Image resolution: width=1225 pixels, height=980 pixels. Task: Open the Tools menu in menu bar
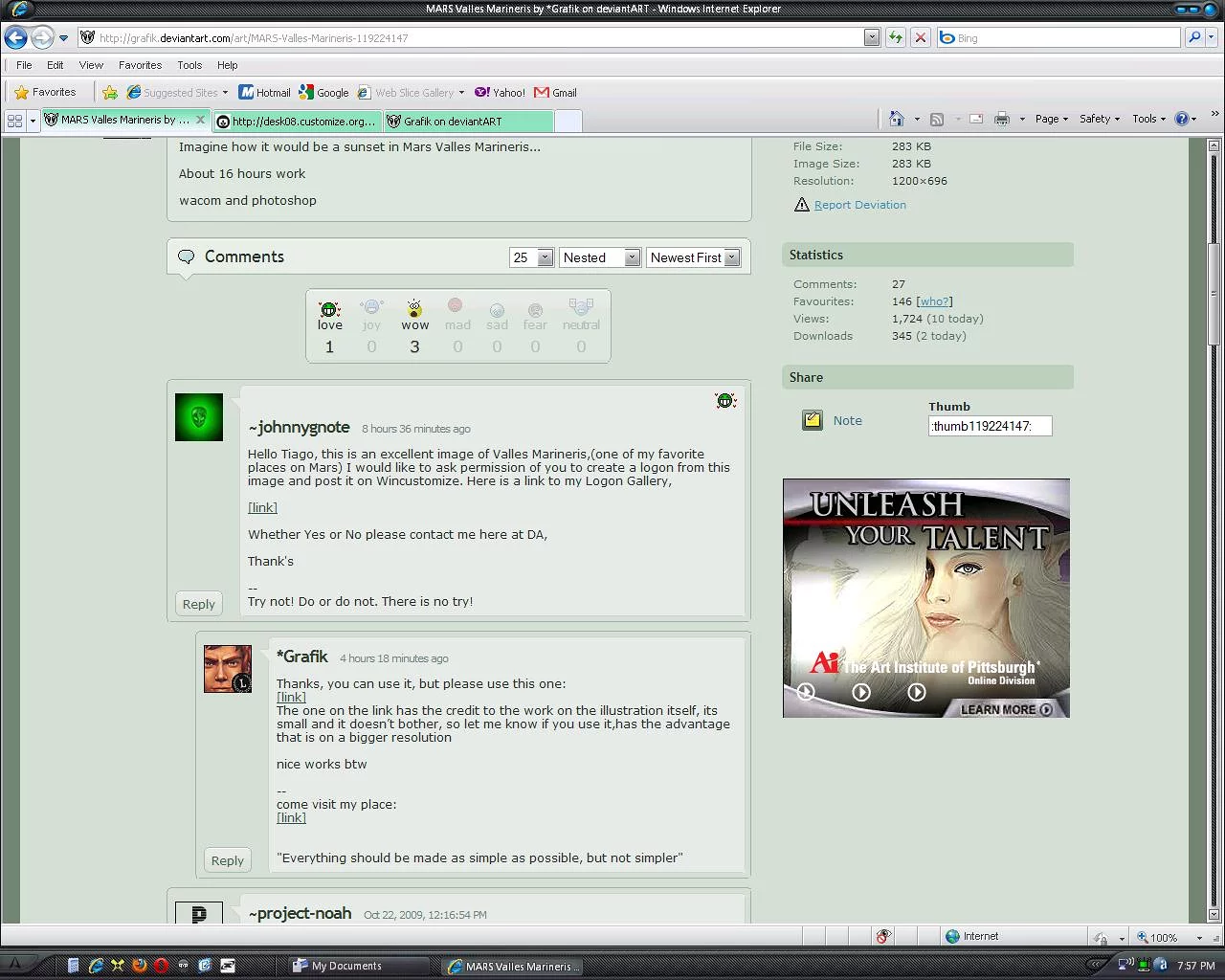[x=189, y=65]
